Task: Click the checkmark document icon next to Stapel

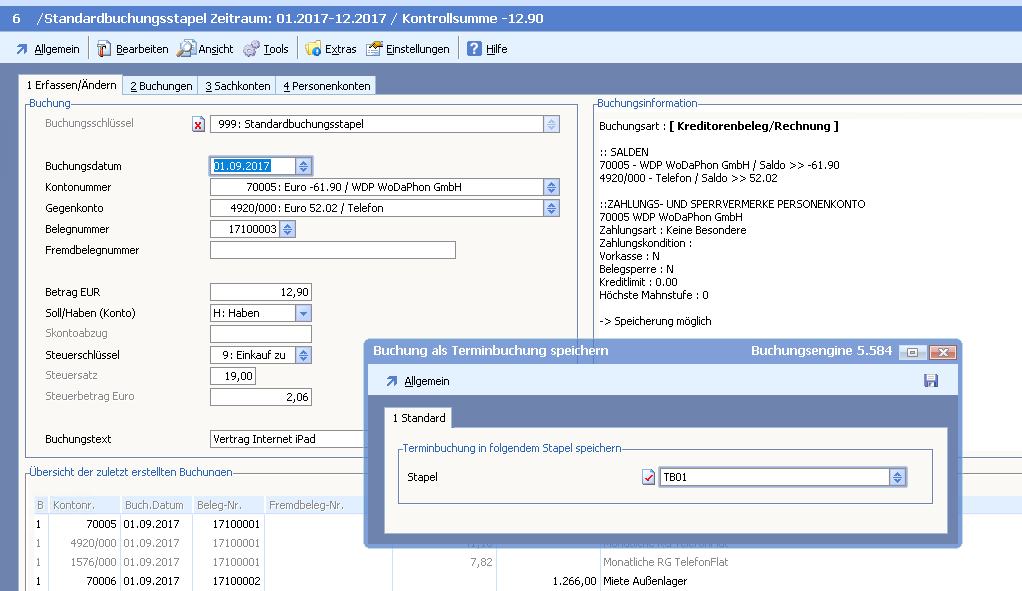Action: pos(648,477)
